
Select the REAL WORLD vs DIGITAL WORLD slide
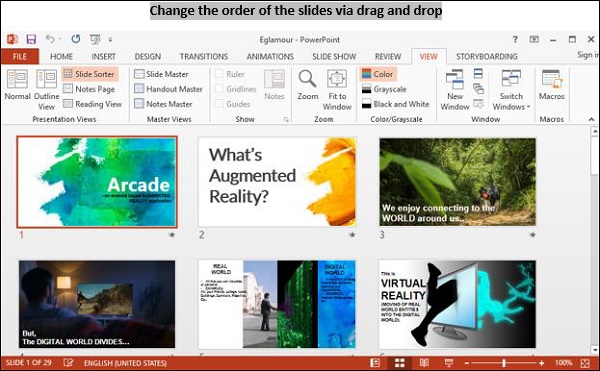tap(277, 304)
